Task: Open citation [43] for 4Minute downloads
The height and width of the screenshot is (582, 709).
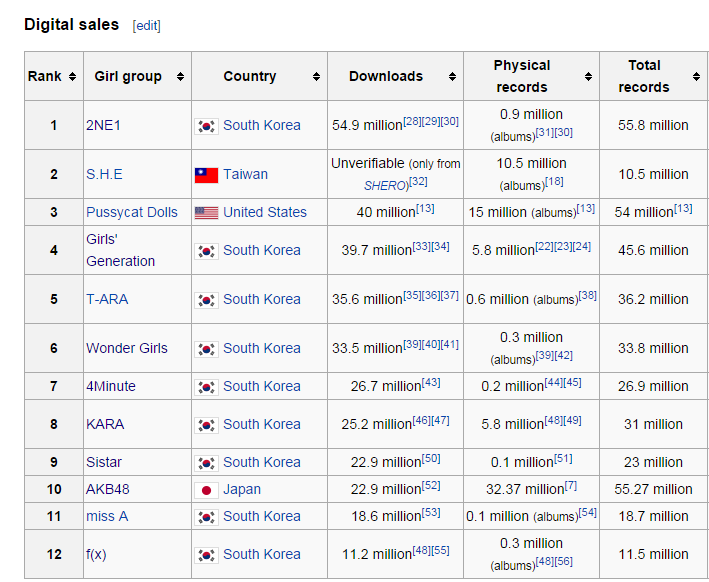Action: pos(431,383)
